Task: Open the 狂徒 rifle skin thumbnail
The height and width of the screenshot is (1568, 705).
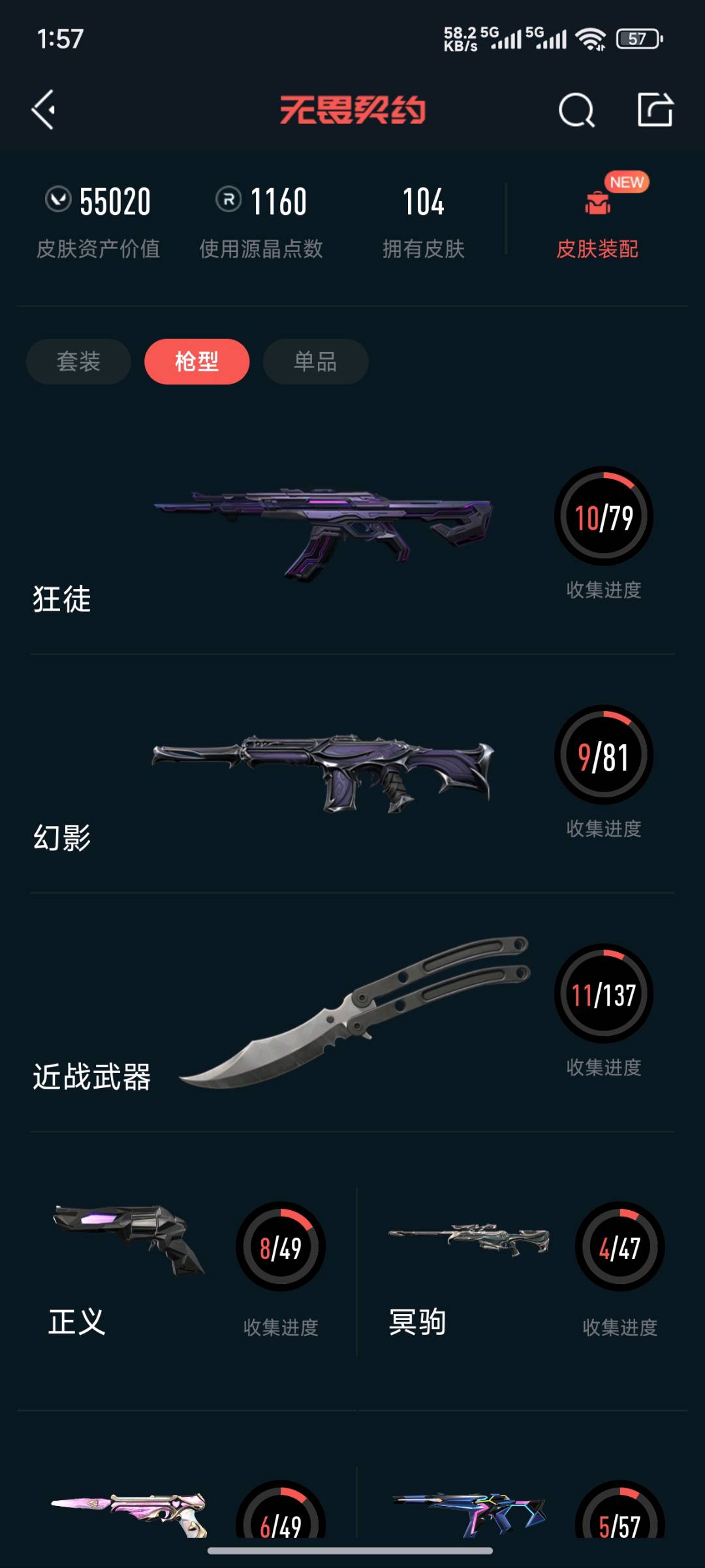Action: pyautogui.click(x=323, y=533)
